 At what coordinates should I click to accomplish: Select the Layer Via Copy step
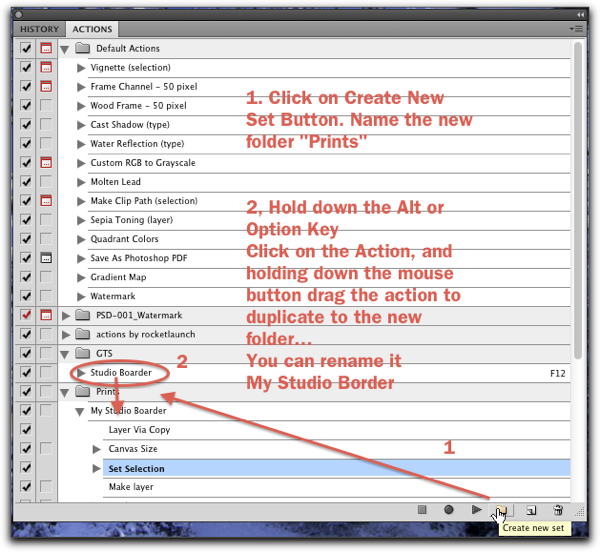tap(139, 430)
